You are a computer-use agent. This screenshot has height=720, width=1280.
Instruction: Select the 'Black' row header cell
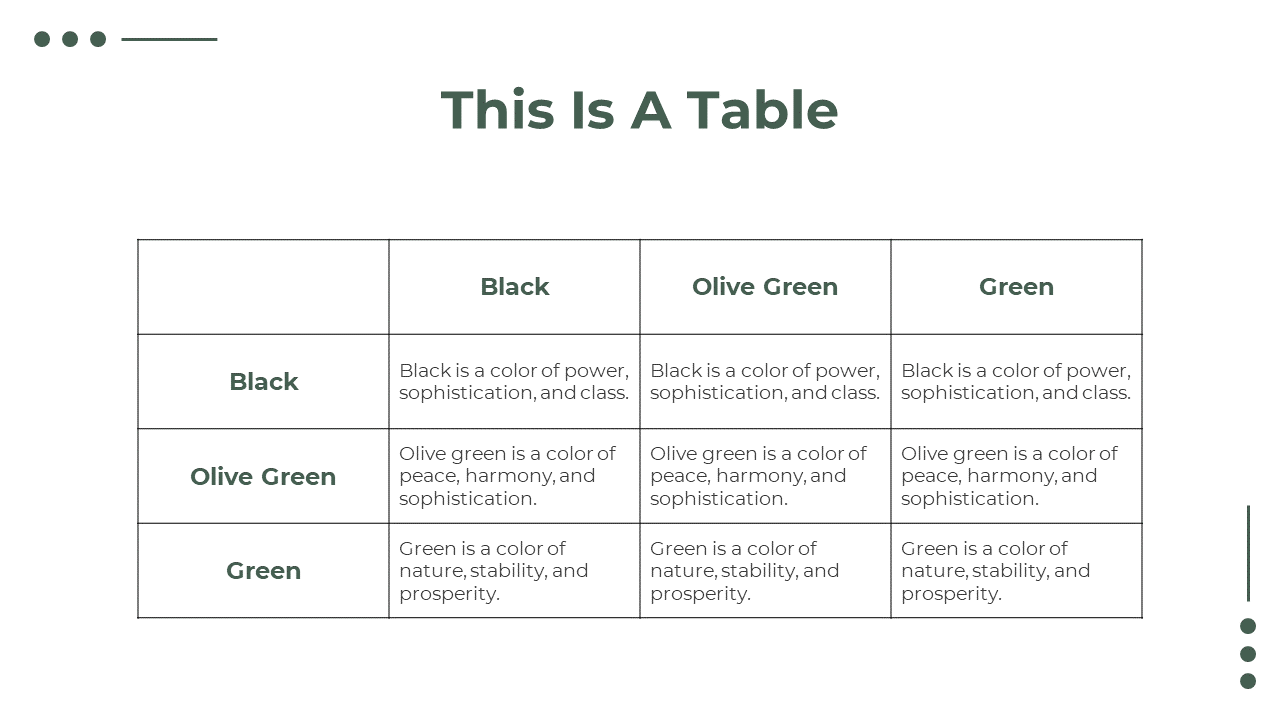coord(263,381)
